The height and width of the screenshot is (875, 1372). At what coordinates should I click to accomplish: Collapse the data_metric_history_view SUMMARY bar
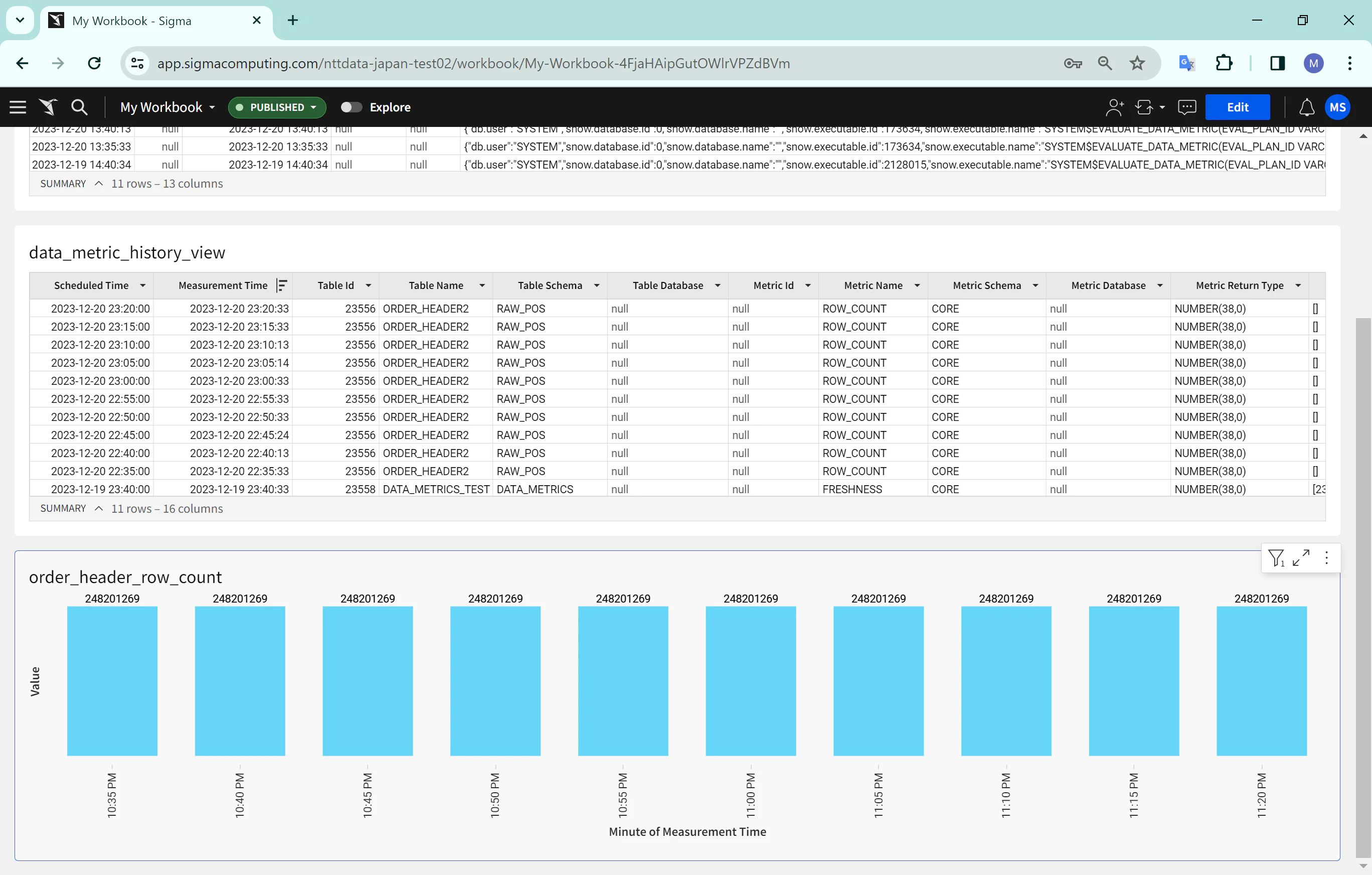point(99,508)
